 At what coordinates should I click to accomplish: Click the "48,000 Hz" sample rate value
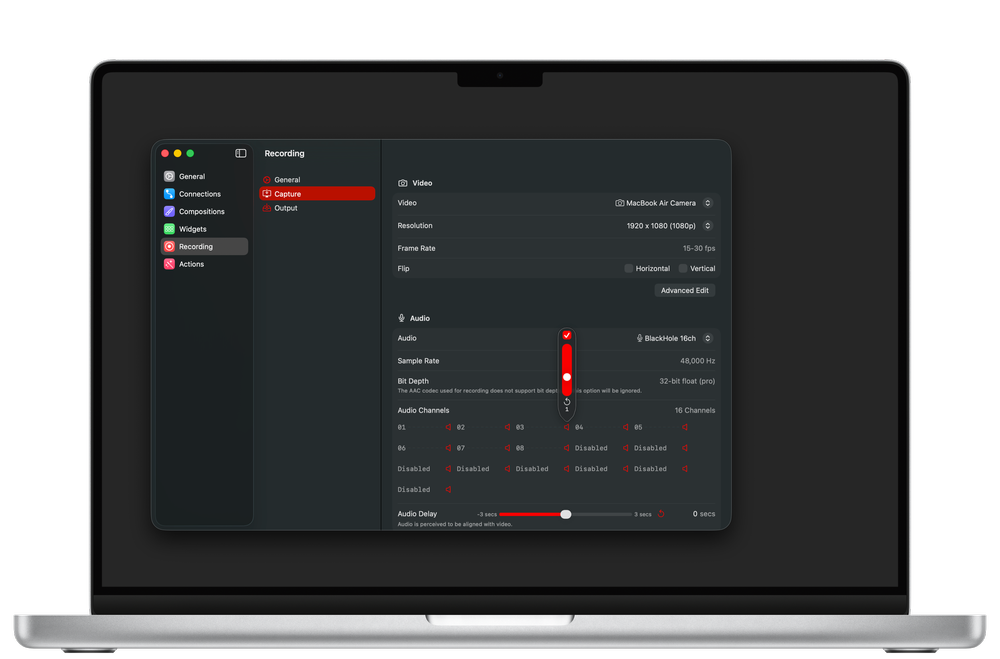point(698,361)
